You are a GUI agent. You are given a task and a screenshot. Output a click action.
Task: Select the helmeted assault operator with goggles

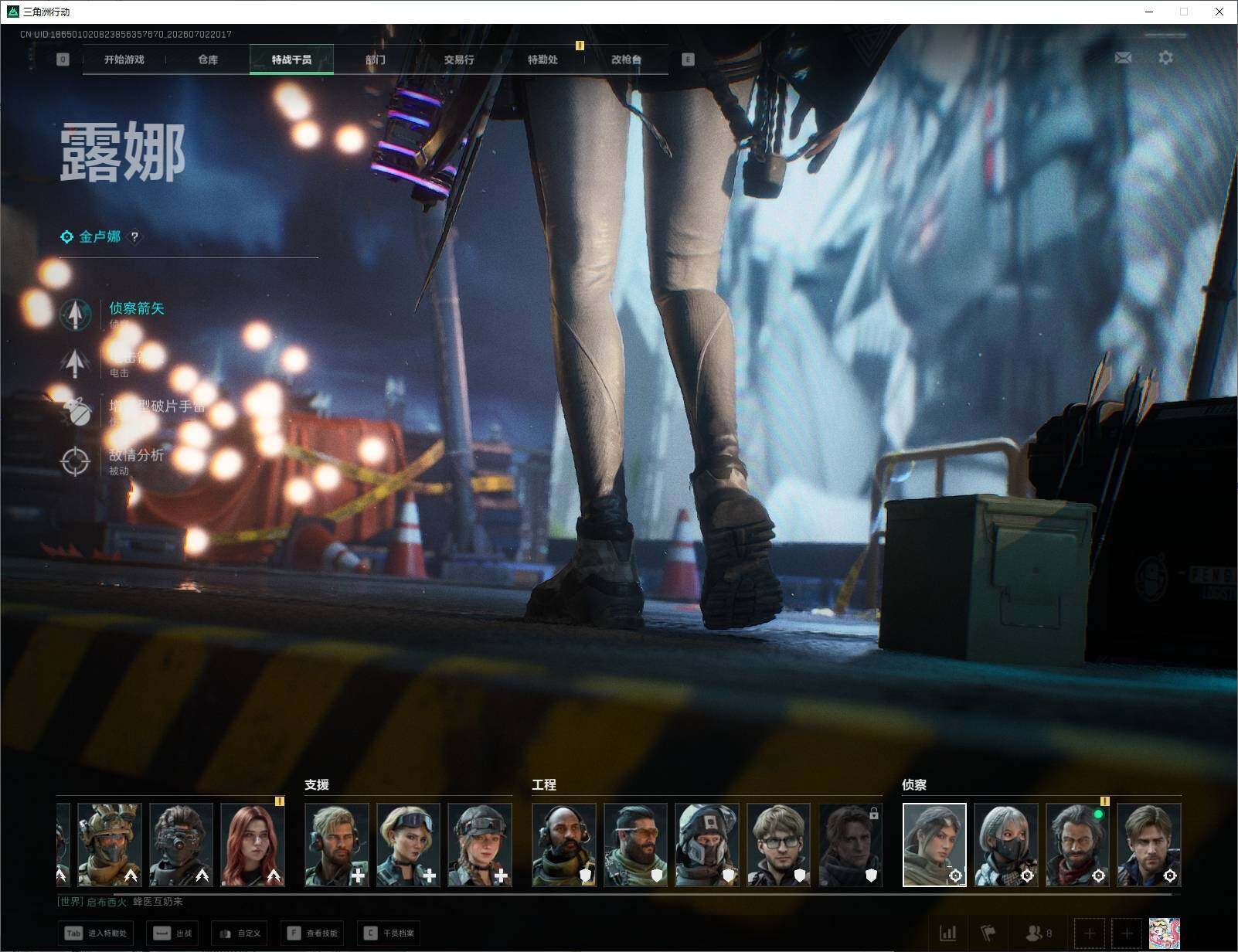(x=110, y=845)
